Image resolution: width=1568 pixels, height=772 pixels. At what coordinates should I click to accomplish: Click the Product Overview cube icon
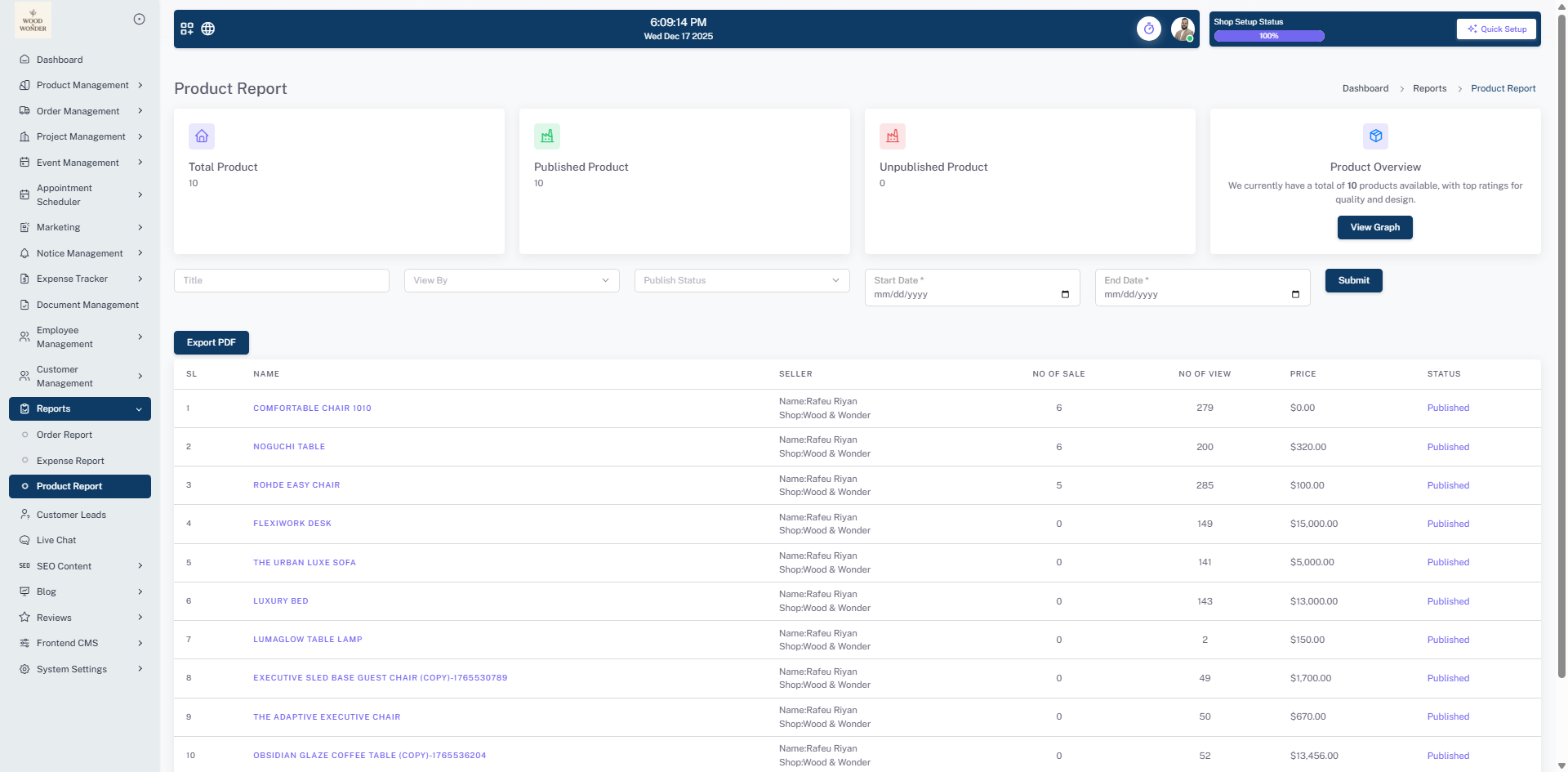point(1375,136)
